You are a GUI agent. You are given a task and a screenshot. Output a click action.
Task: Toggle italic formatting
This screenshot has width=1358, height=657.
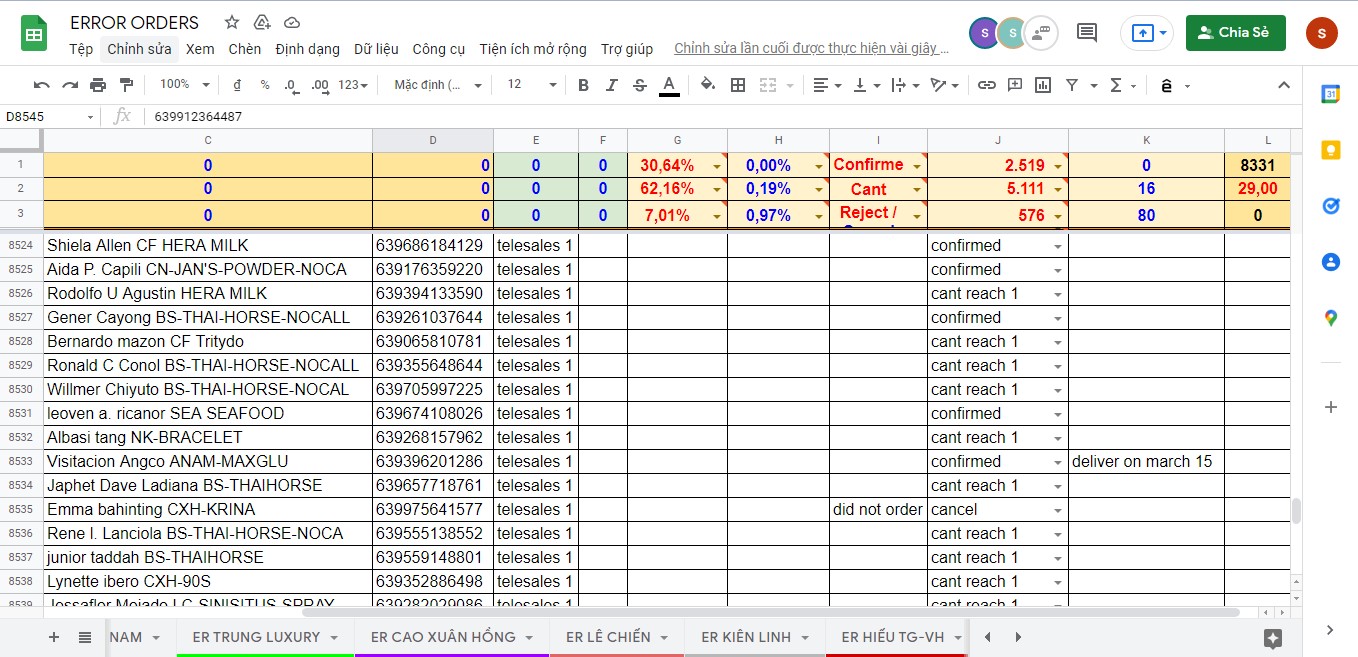(612, 85)
